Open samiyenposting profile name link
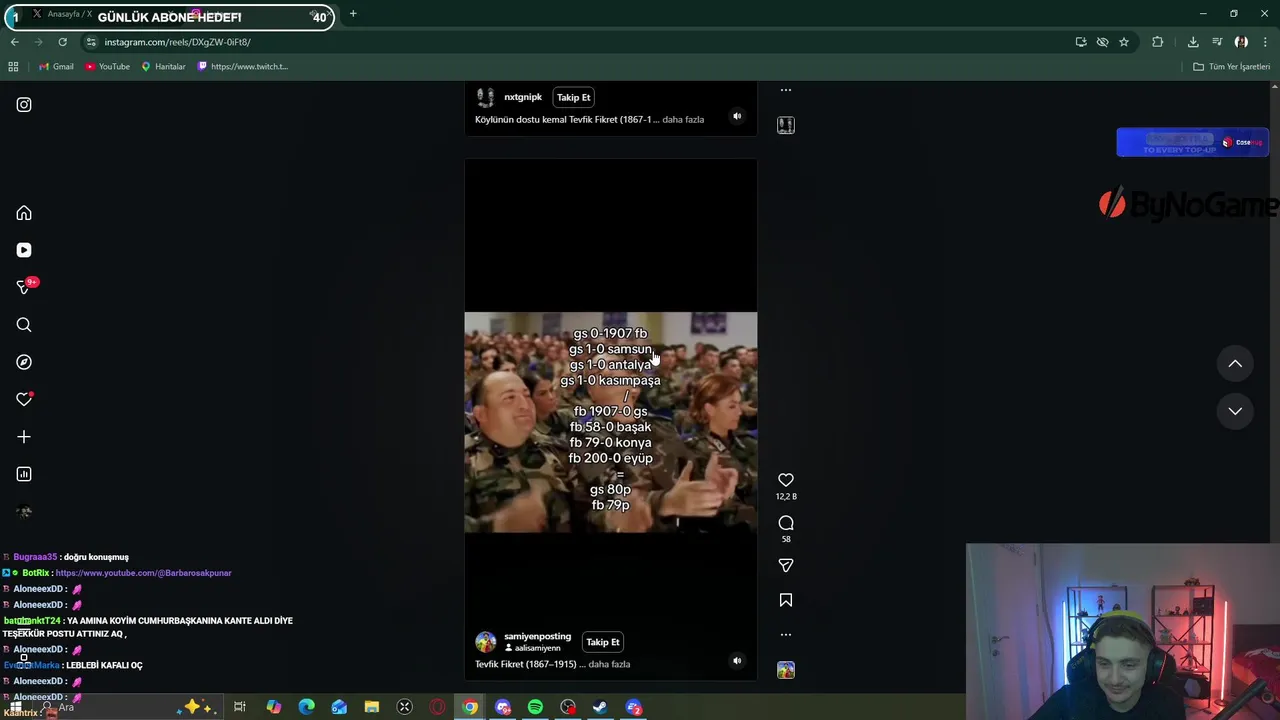This screenshot has width=1280, height=720. click(537, 636)
